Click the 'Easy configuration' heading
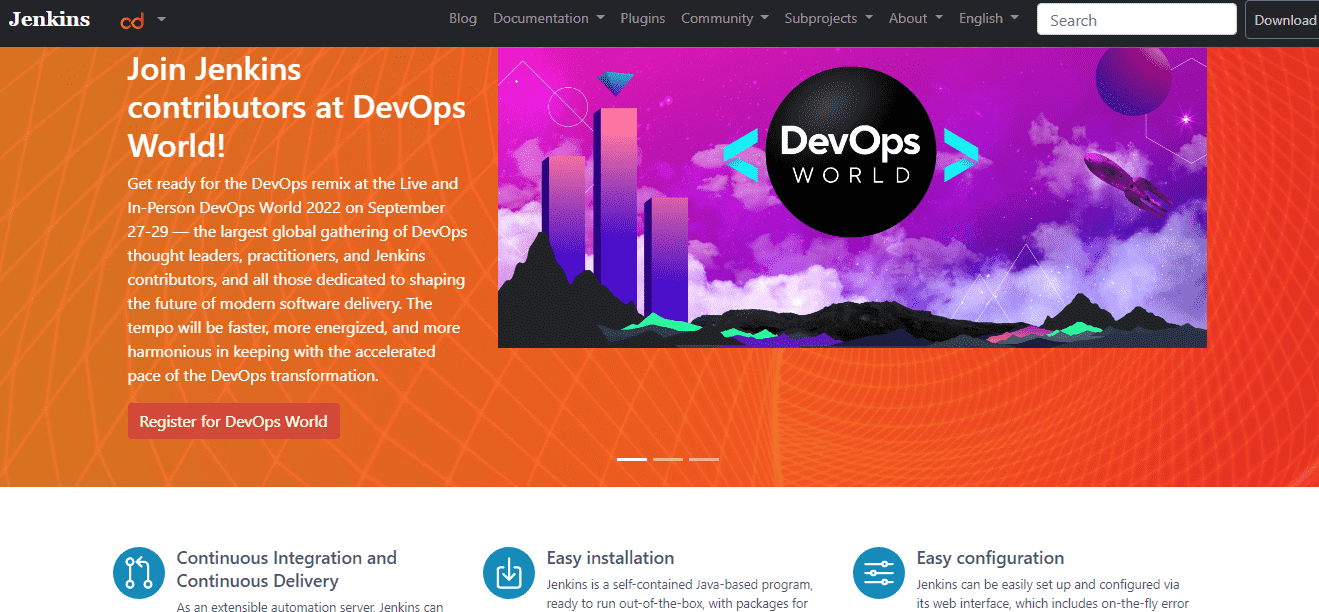Screen dimensions: 1319x612 990,558
